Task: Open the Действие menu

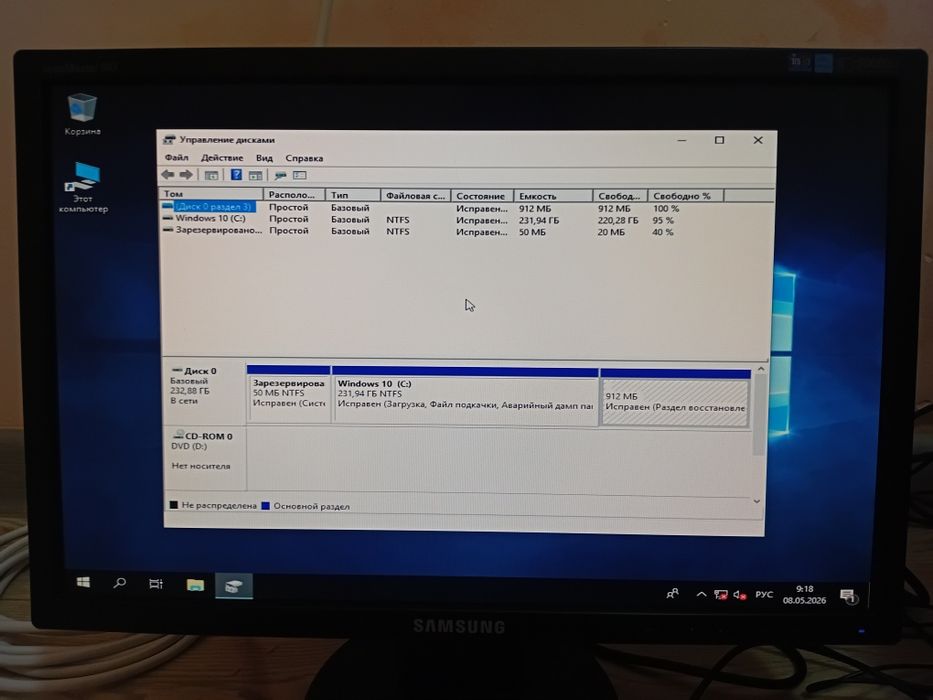Action: (x=222, y=158)
